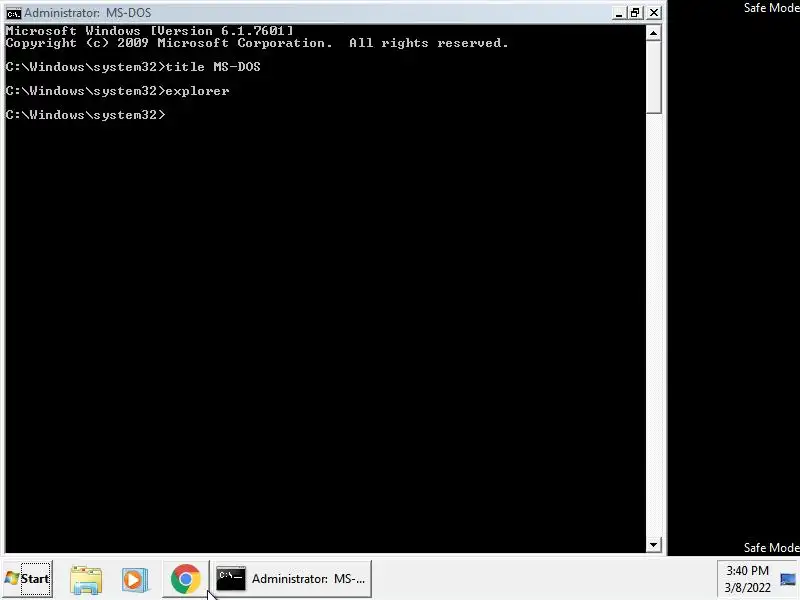
Task: Open the Start menu
Action: (27, 579)
